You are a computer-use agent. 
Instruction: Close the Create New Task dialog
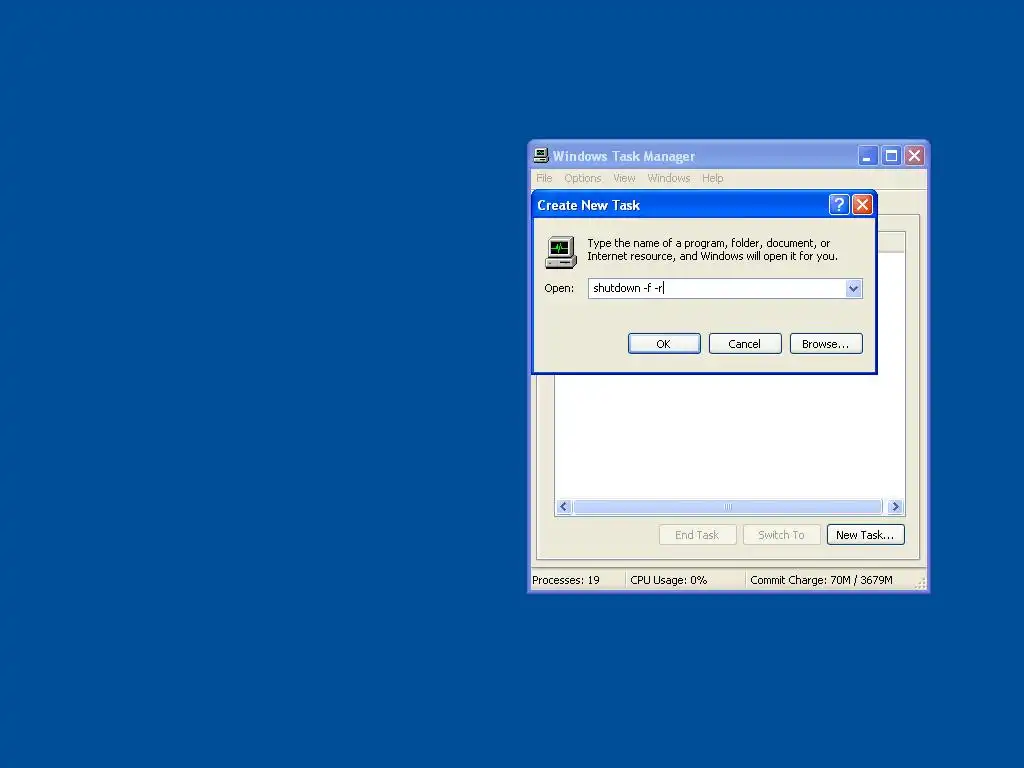click(x=862, y=205)
